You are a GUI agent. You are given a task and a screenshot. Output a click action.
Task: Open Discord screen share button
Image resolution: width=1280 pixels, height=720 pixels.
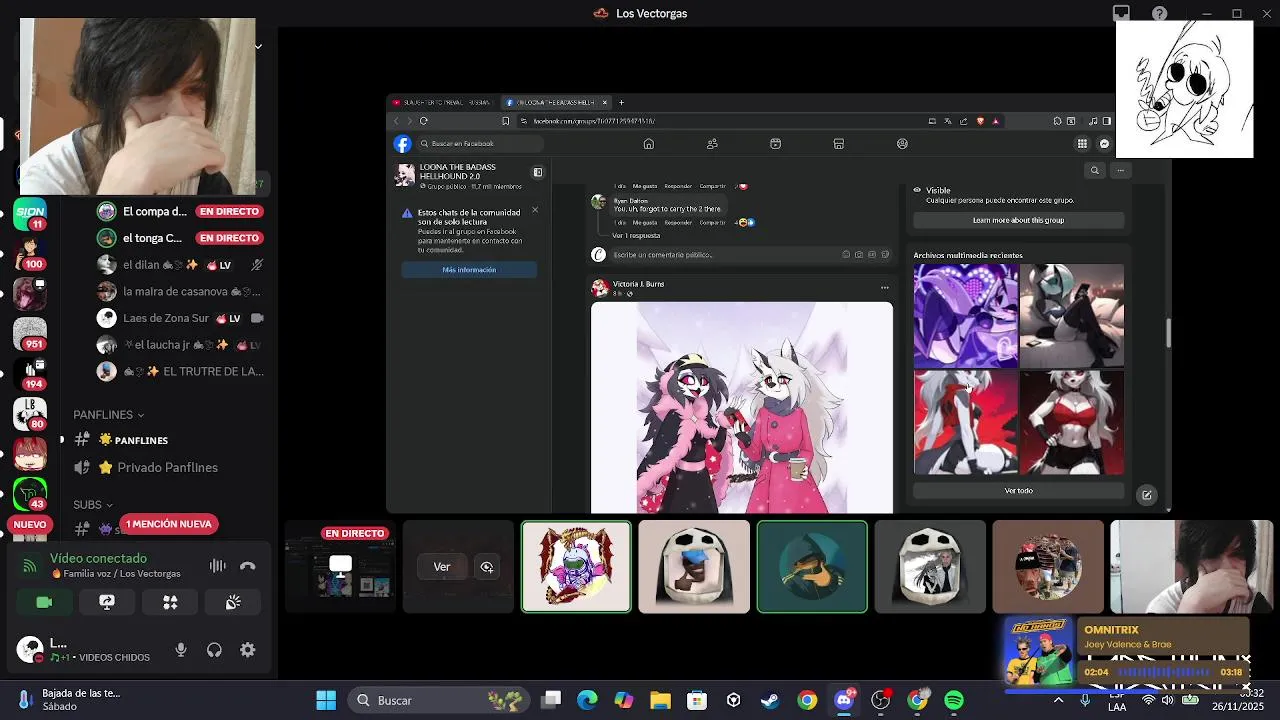(x=107, y=602)
